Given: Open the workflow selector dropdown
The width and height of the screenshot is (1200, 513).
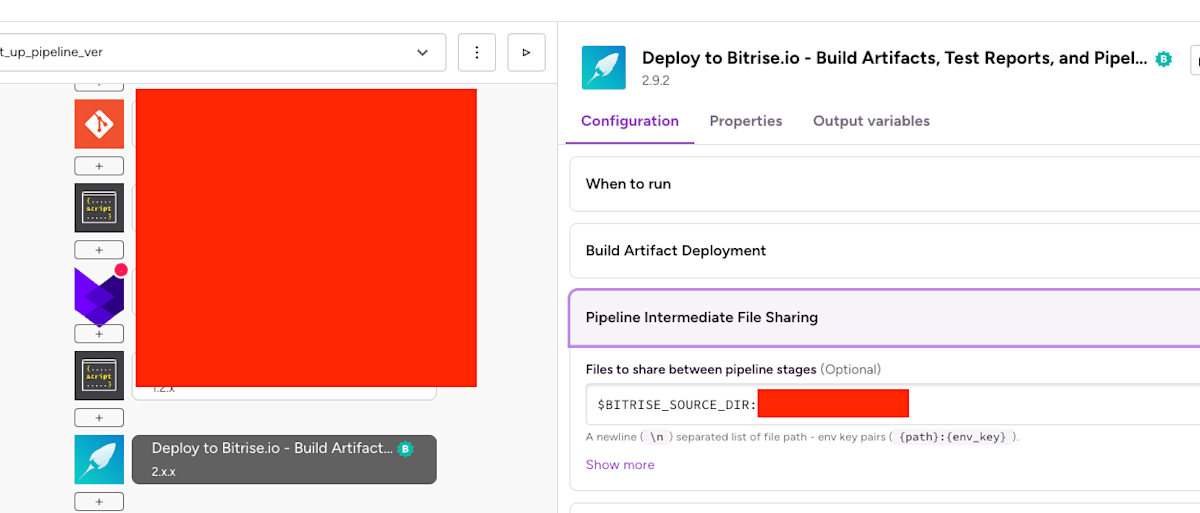Looking at the screenshot, I should coord(222,52).
